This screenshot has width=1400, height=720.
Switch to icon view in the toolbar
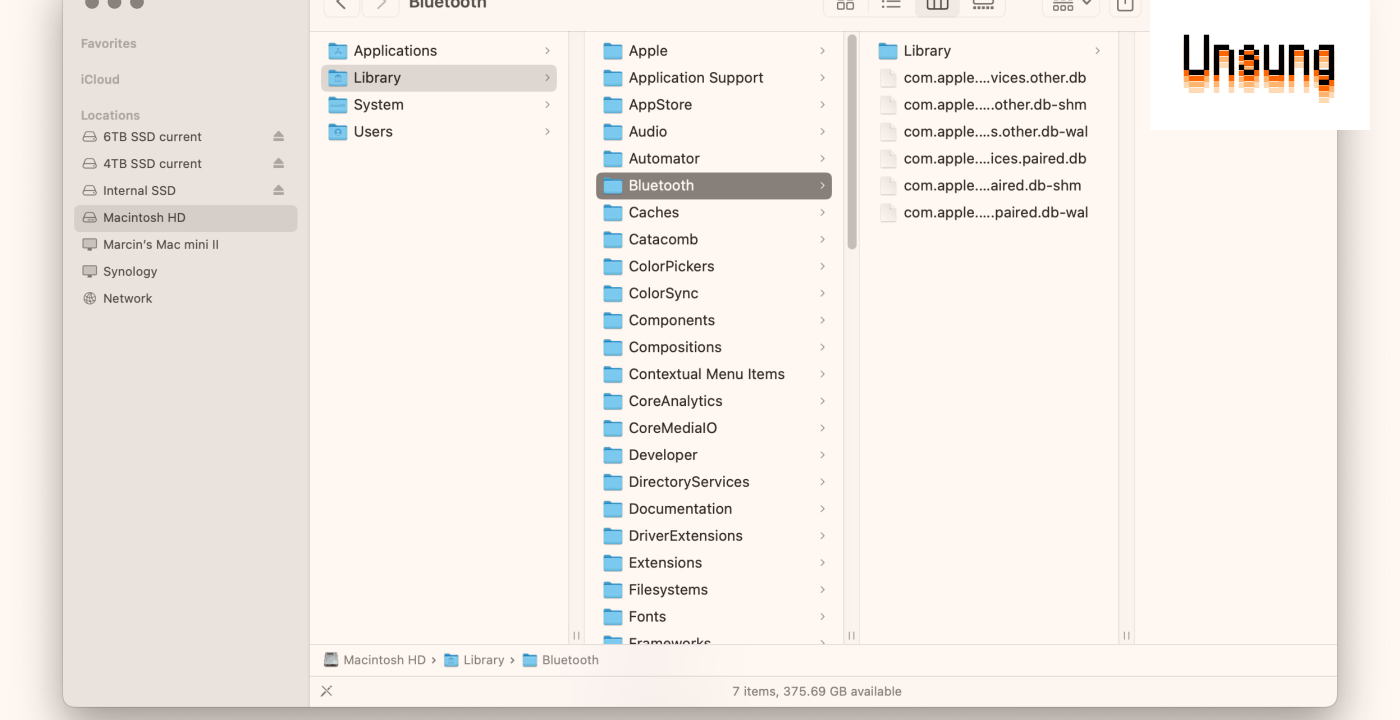coord(844,6)
